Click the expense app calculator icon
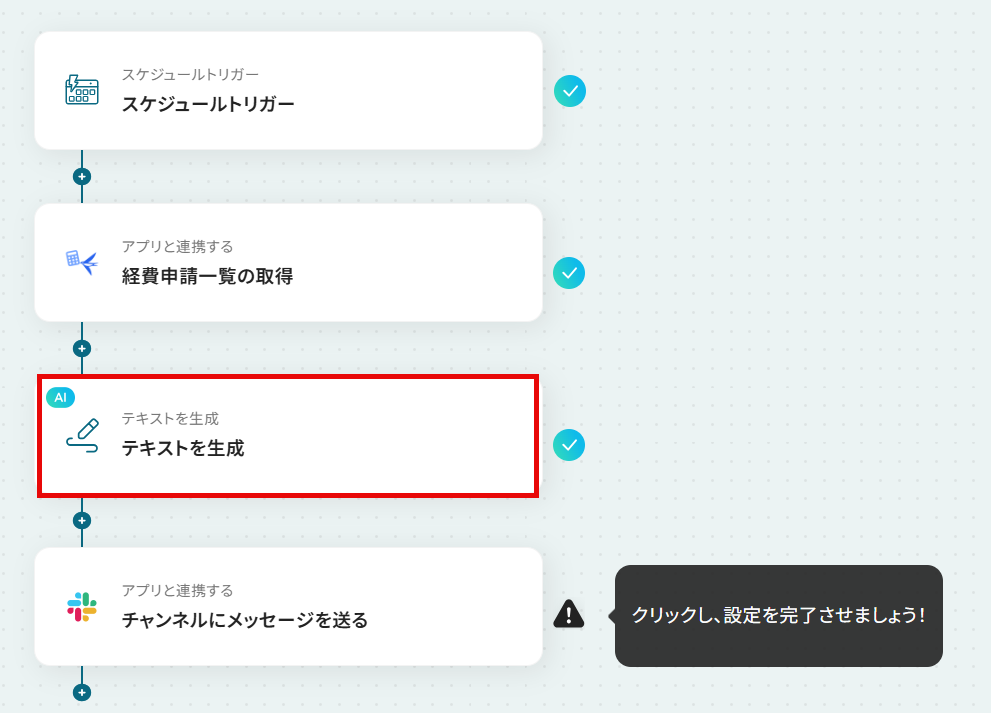This screenshot has height=713, width=991. pyautogui.click(x=82, y=262)
